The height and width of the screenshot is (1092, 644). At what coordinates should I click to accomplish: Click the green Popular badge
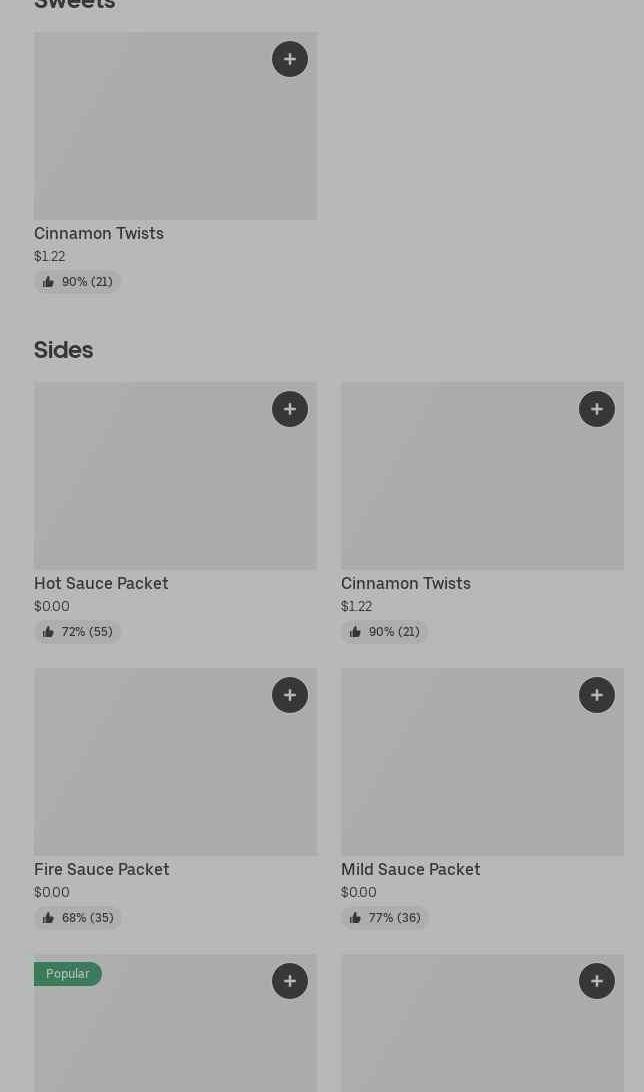tap(67, 974)
